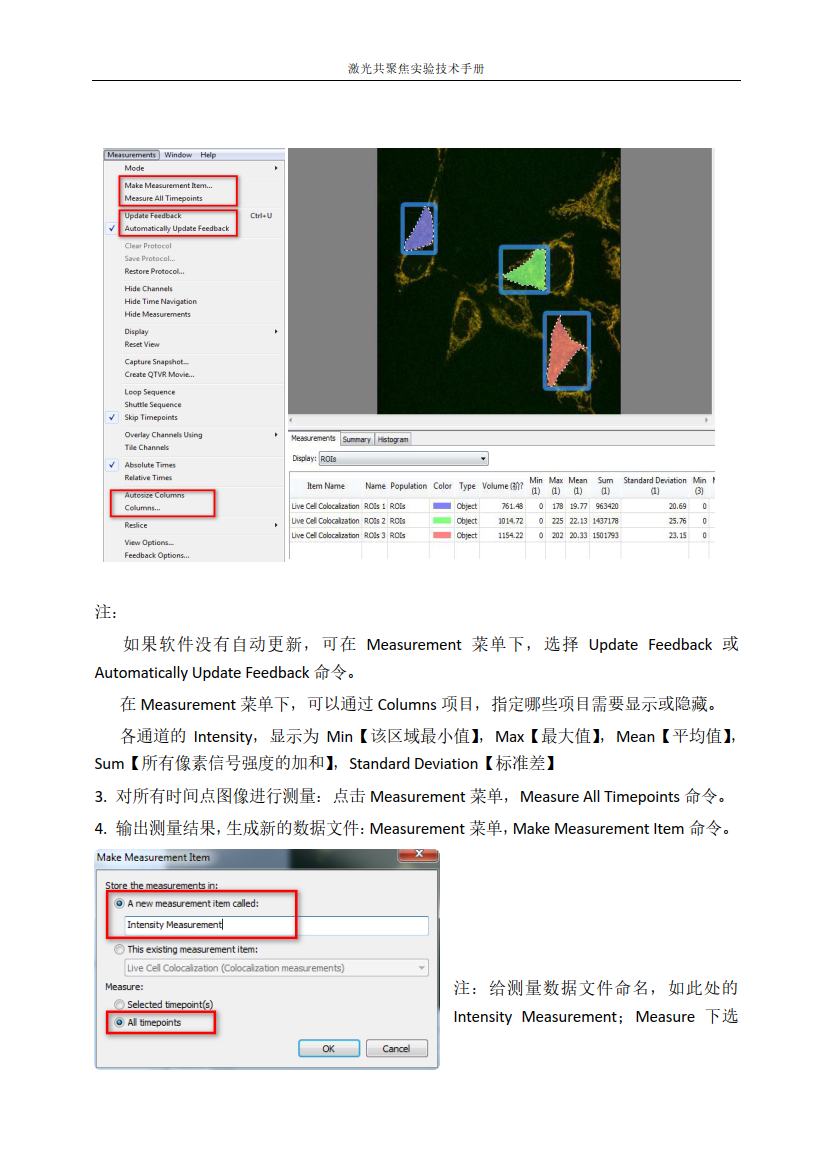Toggle Skip Timepoints in the menu
The height and width of the screenshot is (1169, 827).
(x=150, y=418)
